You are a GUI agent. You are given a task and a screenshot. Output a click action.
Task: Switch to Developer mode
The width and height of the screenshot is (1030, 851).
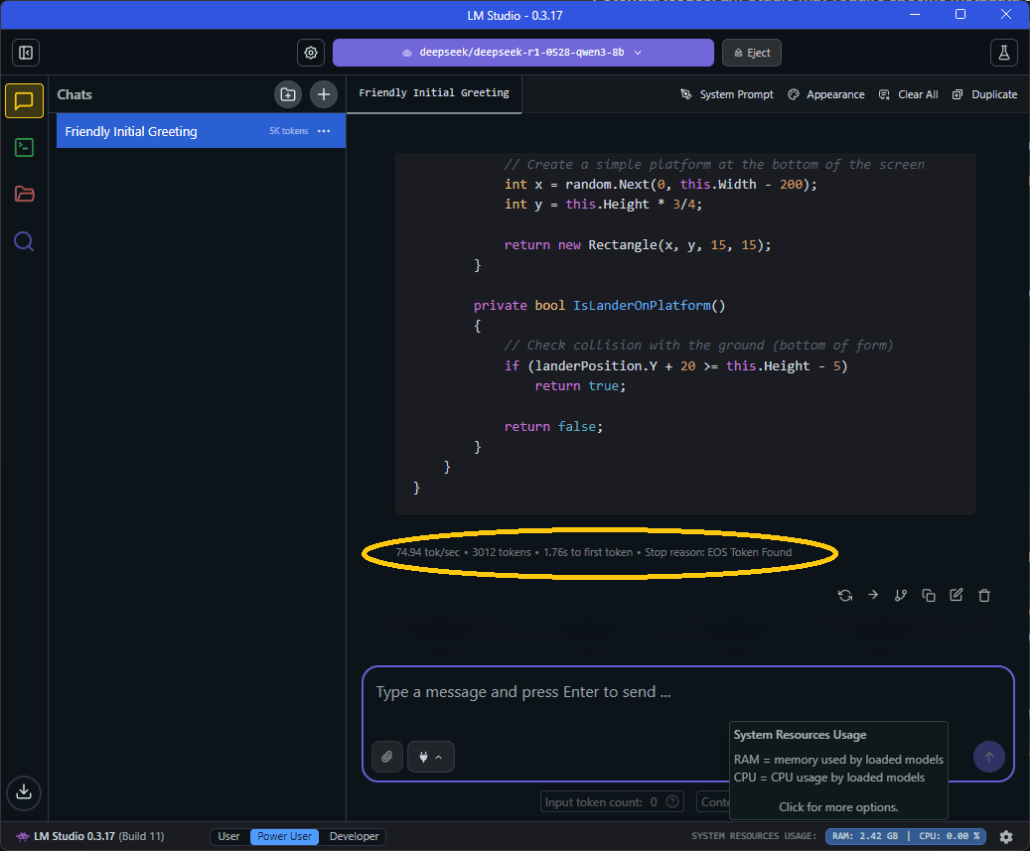click(354, 836)
